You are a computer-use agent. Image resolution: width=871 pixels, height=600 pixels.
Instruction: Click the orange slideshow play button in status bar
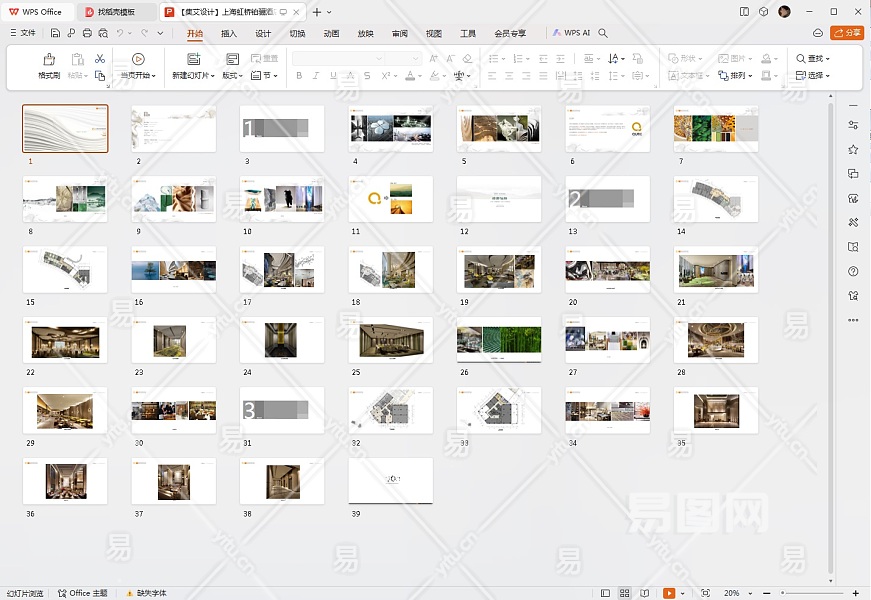pos(669,593)
